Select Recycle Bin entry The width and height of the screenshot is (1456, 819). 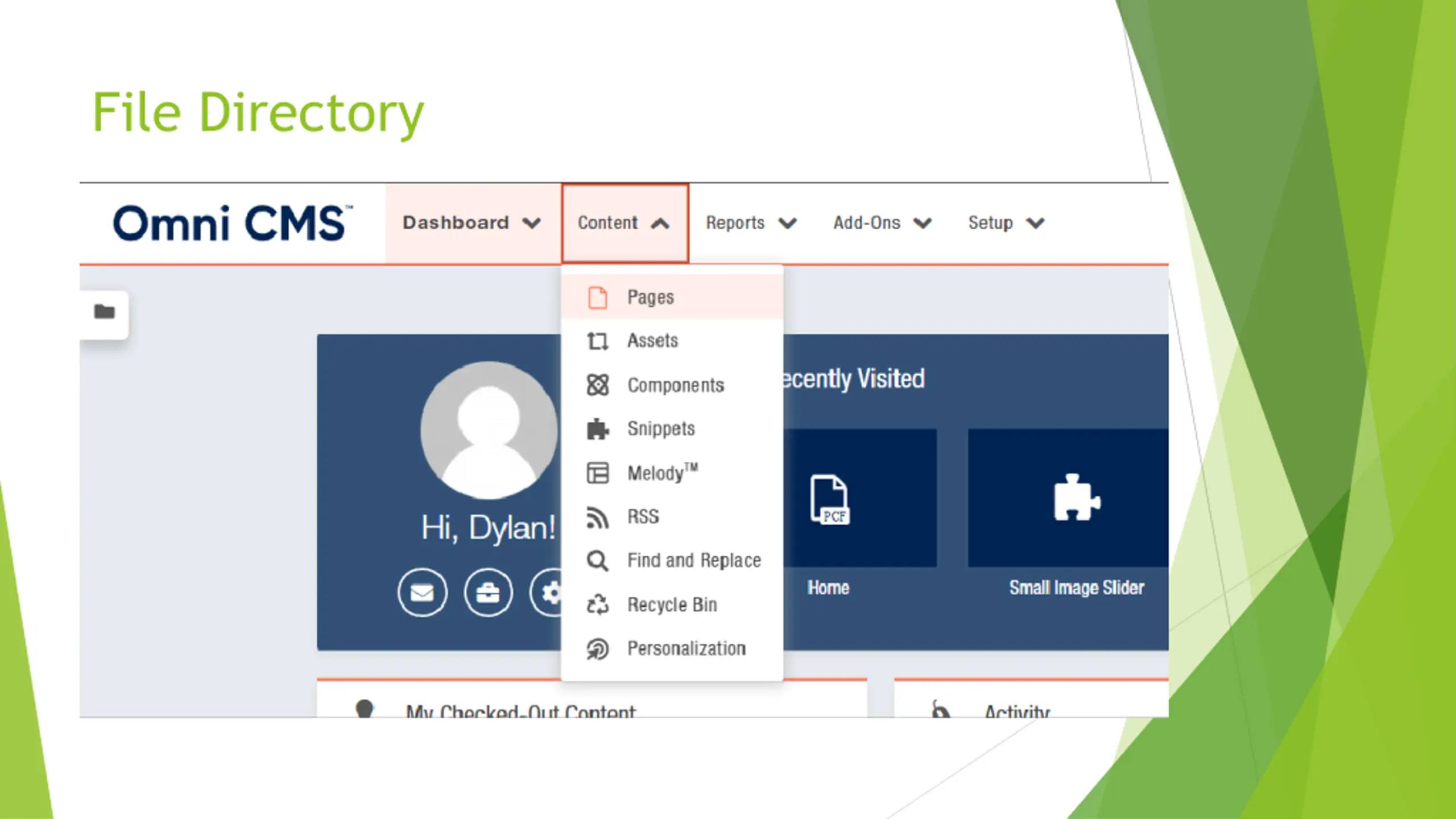(x=672, y=605)
